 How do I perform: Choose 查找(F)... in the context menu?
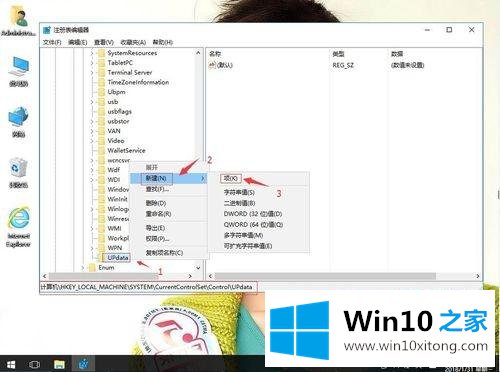point(168,189)
